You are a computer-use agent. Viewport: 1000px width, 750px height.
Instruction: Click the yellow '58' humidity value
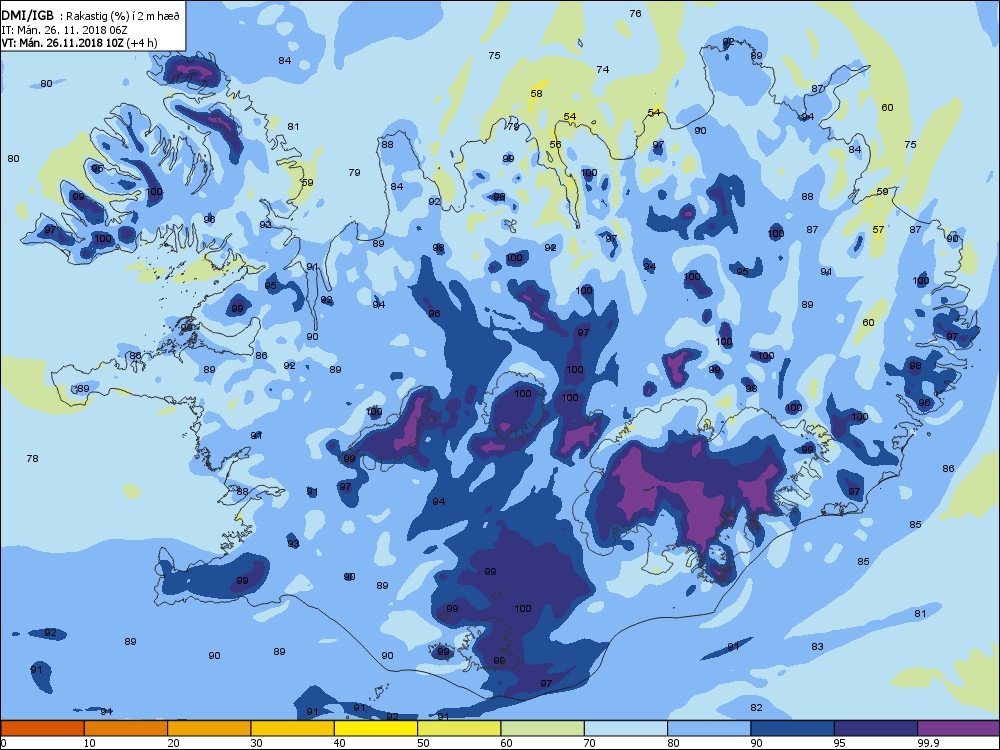point(536,93)
